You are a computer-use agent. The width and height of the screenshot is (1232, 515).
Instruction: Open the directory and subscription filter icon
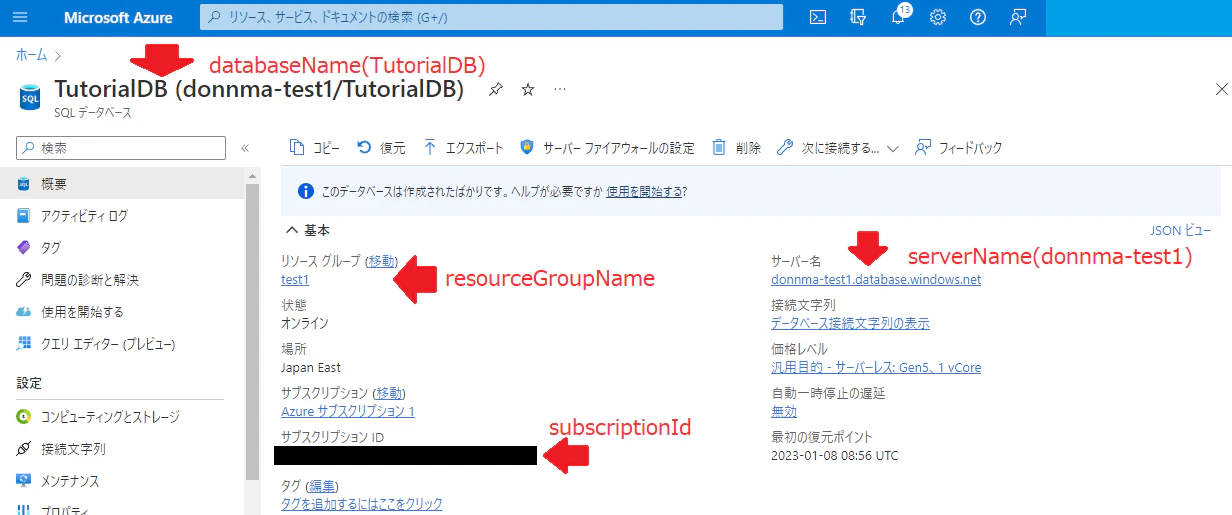coord(856,17)
